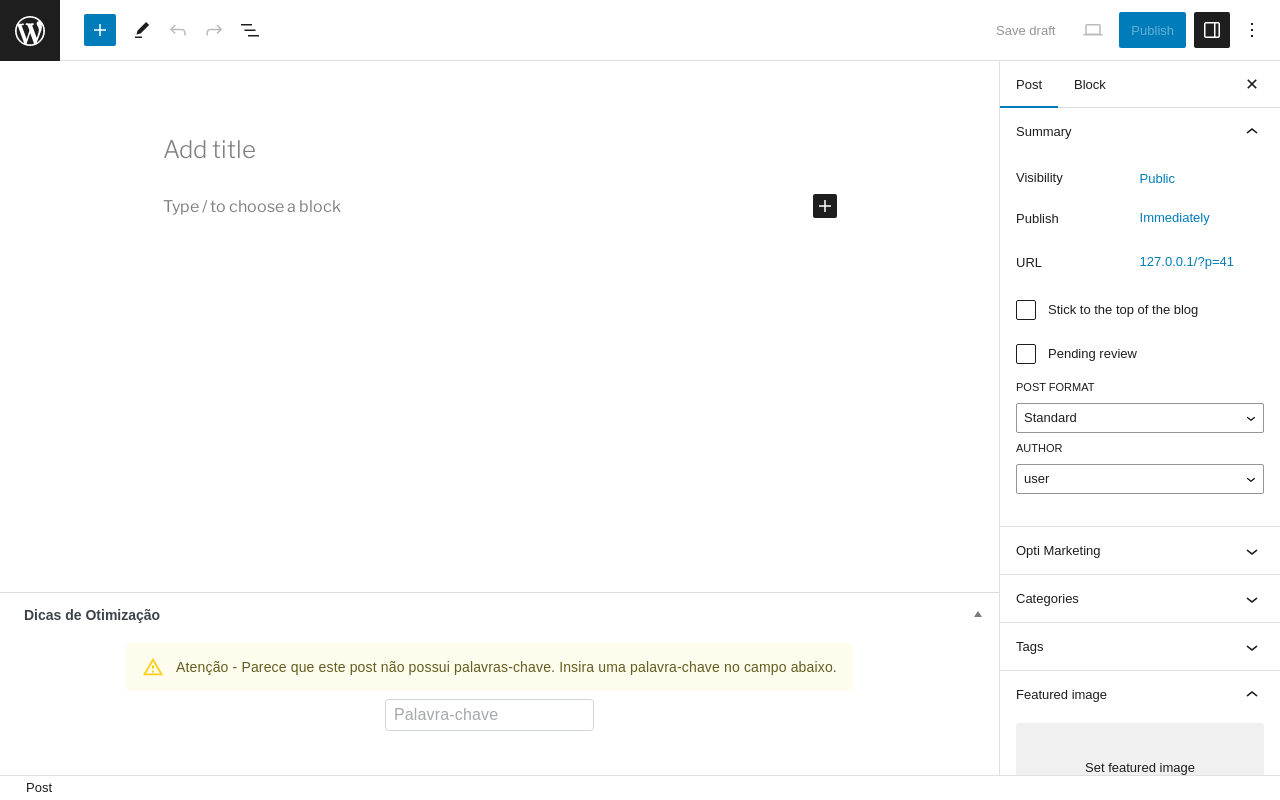Enable Stick to the top of the blog

pyautogui.click(x=1026, y=310)
